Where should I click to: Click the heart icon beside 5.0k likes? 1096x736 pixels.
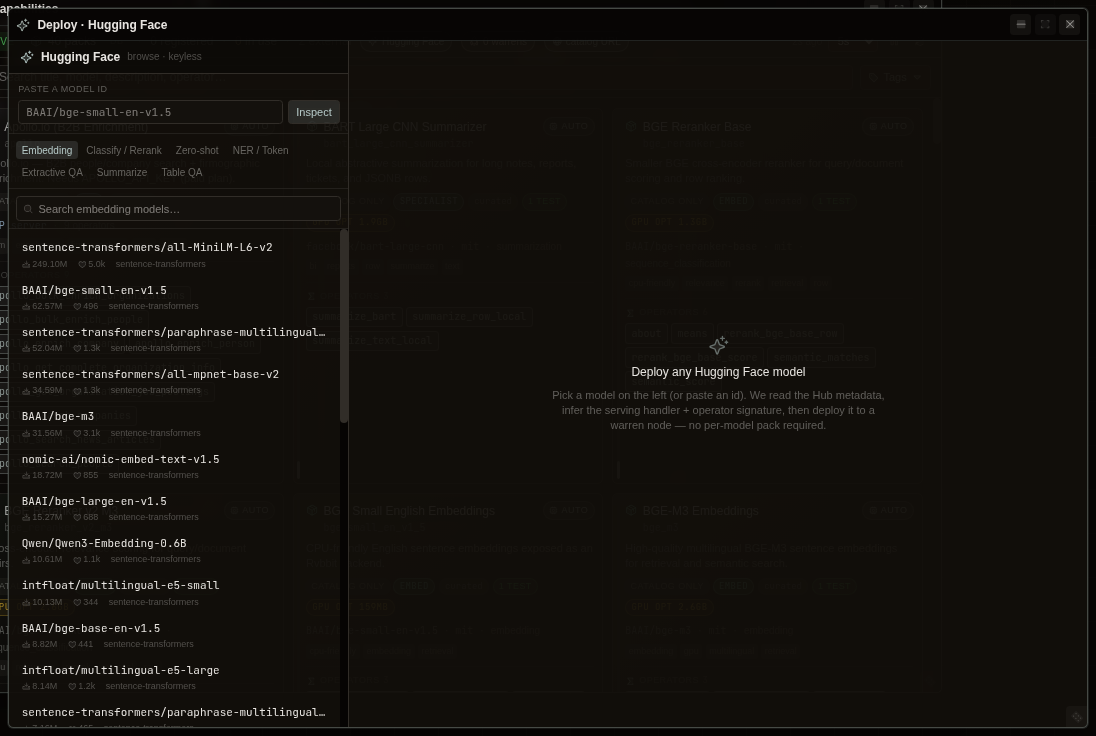point(82,265)
